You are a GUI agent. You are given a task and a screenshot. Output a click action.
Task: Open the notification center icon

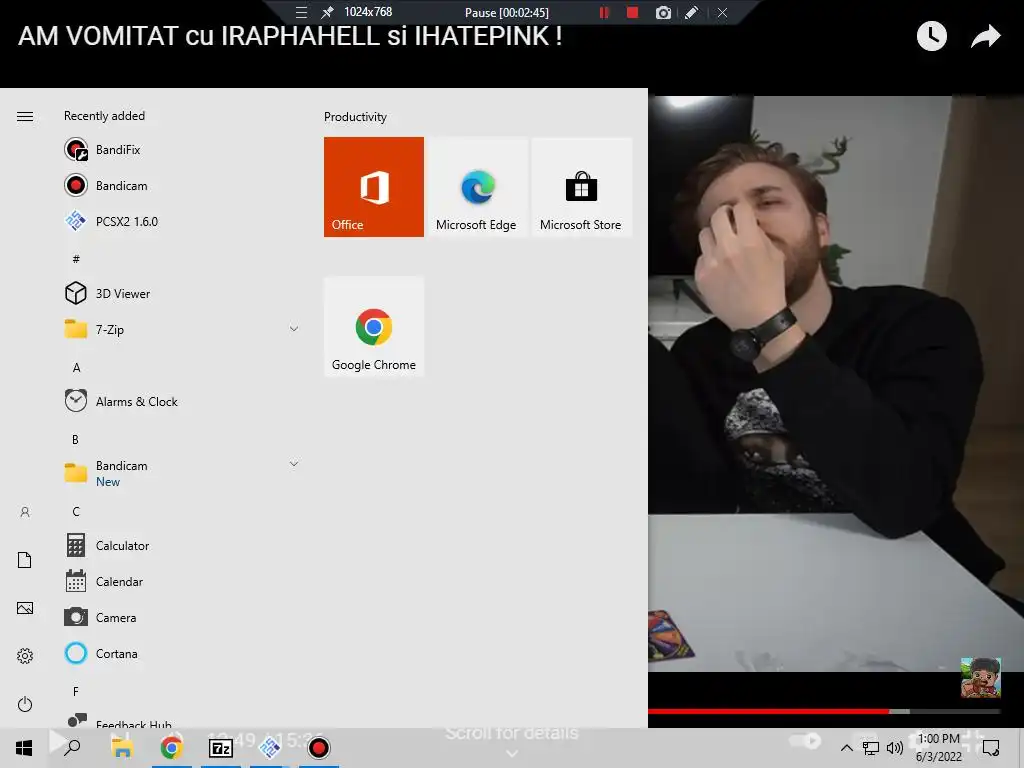point(991,748)
